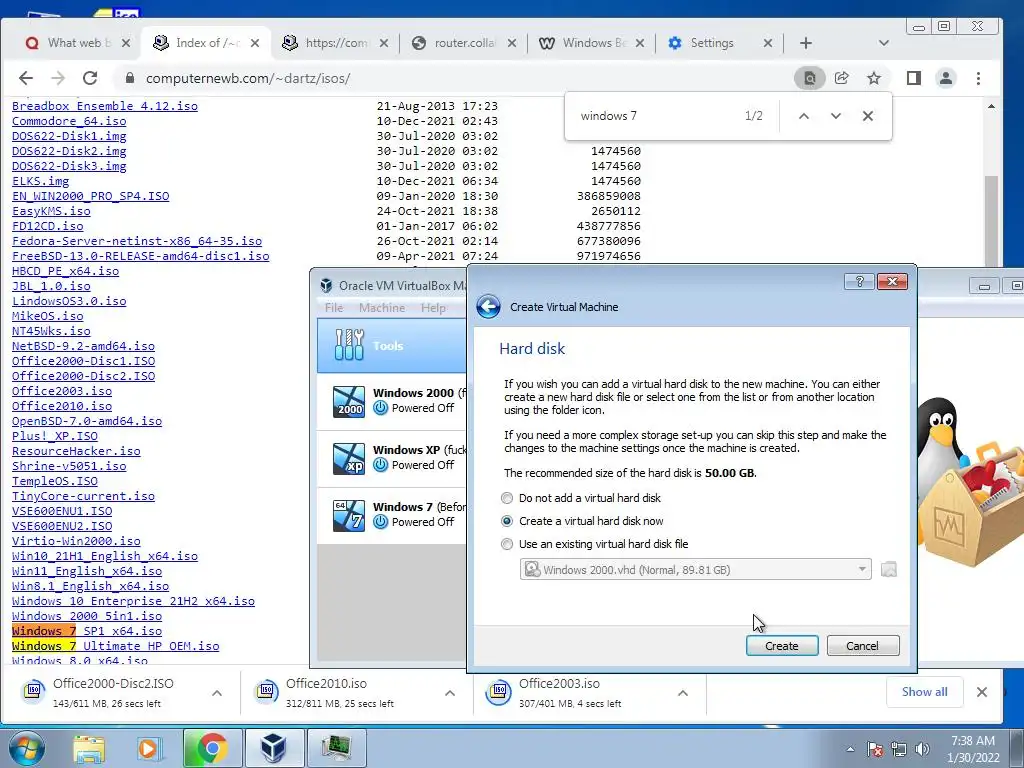Image resolution: width=1024 pixels, height=768 pixels.
Task: Open a new Chrome tab
Action: [x=806, y=43]
